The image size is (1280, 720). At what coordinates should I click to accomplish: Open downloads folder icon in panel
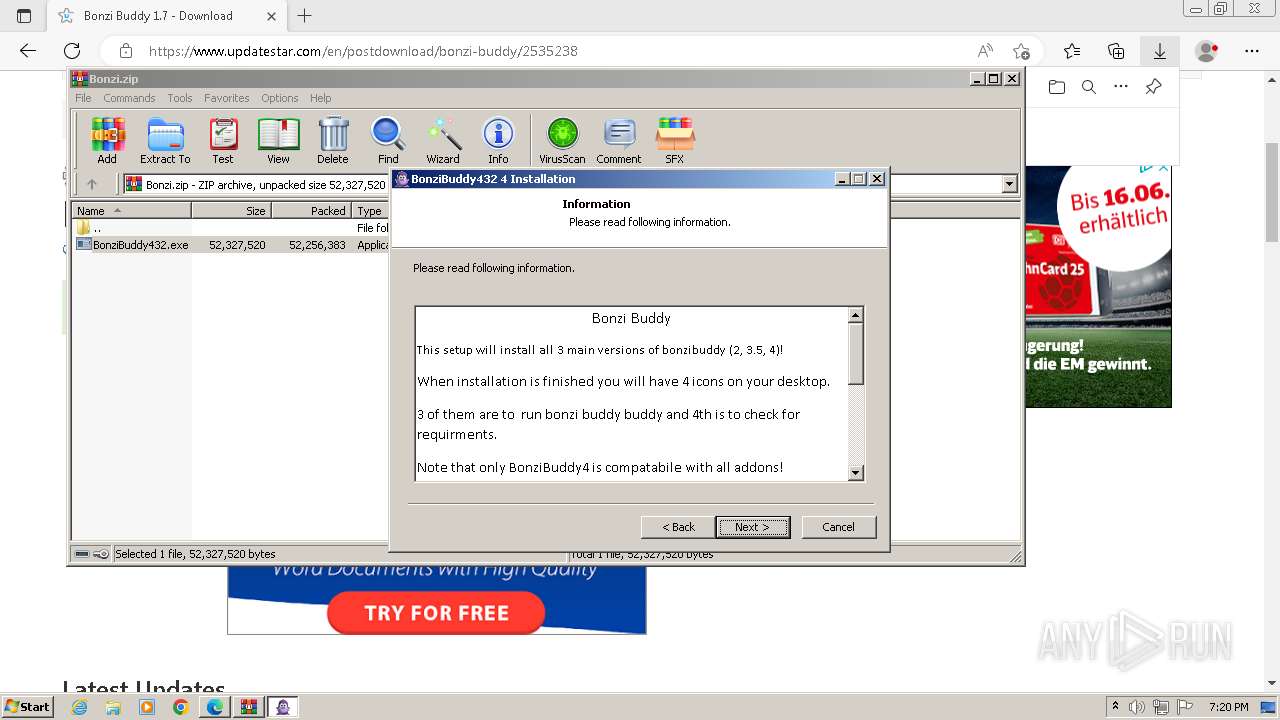(x=1057, y=87)
